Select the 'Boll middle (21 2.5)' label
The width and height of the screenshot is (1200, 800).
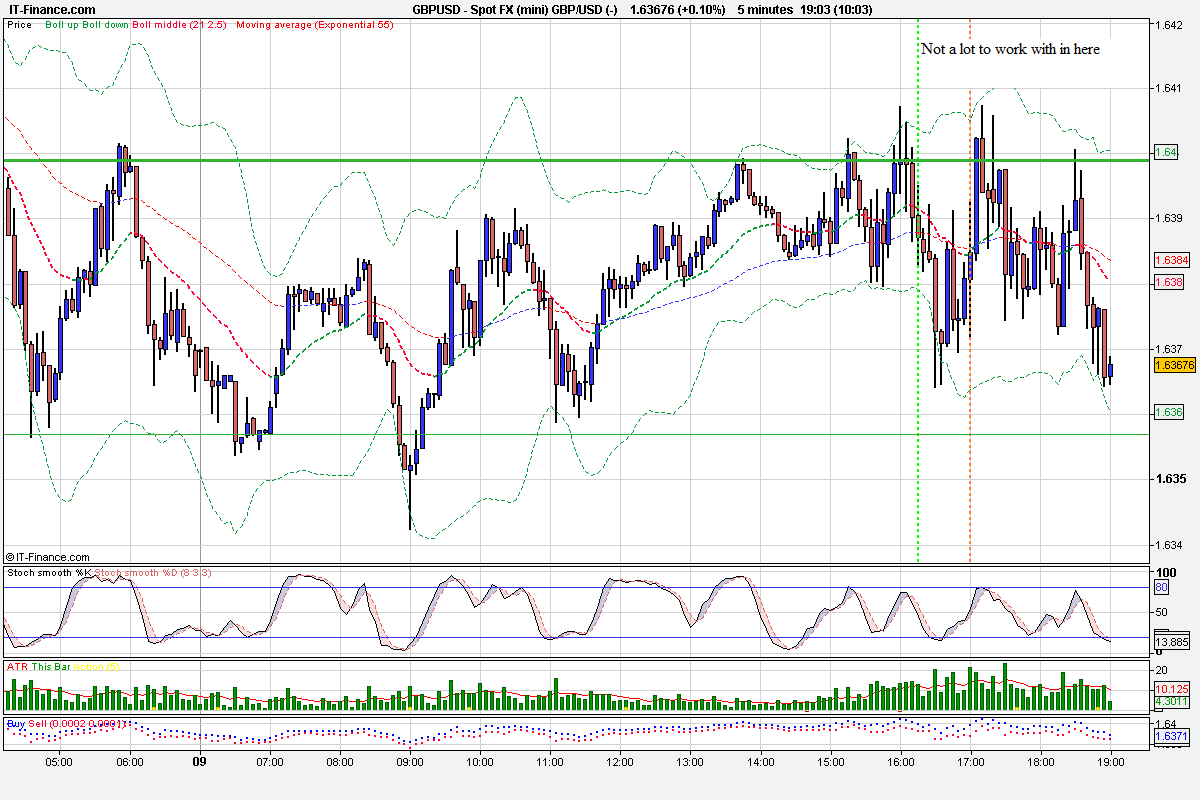181,24
